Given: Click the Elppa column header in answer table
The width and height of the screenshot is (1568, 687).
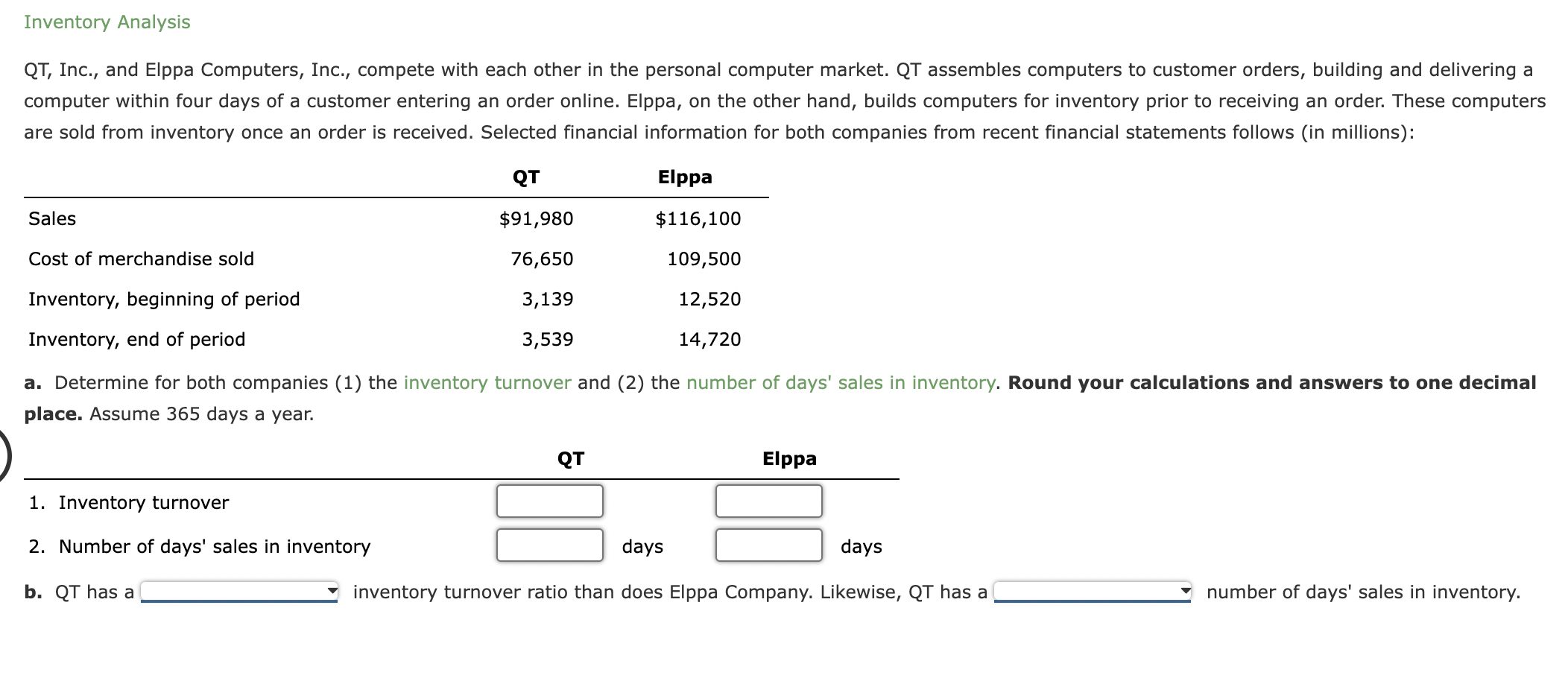Looking at the screenshot, I should click(788, 458).
